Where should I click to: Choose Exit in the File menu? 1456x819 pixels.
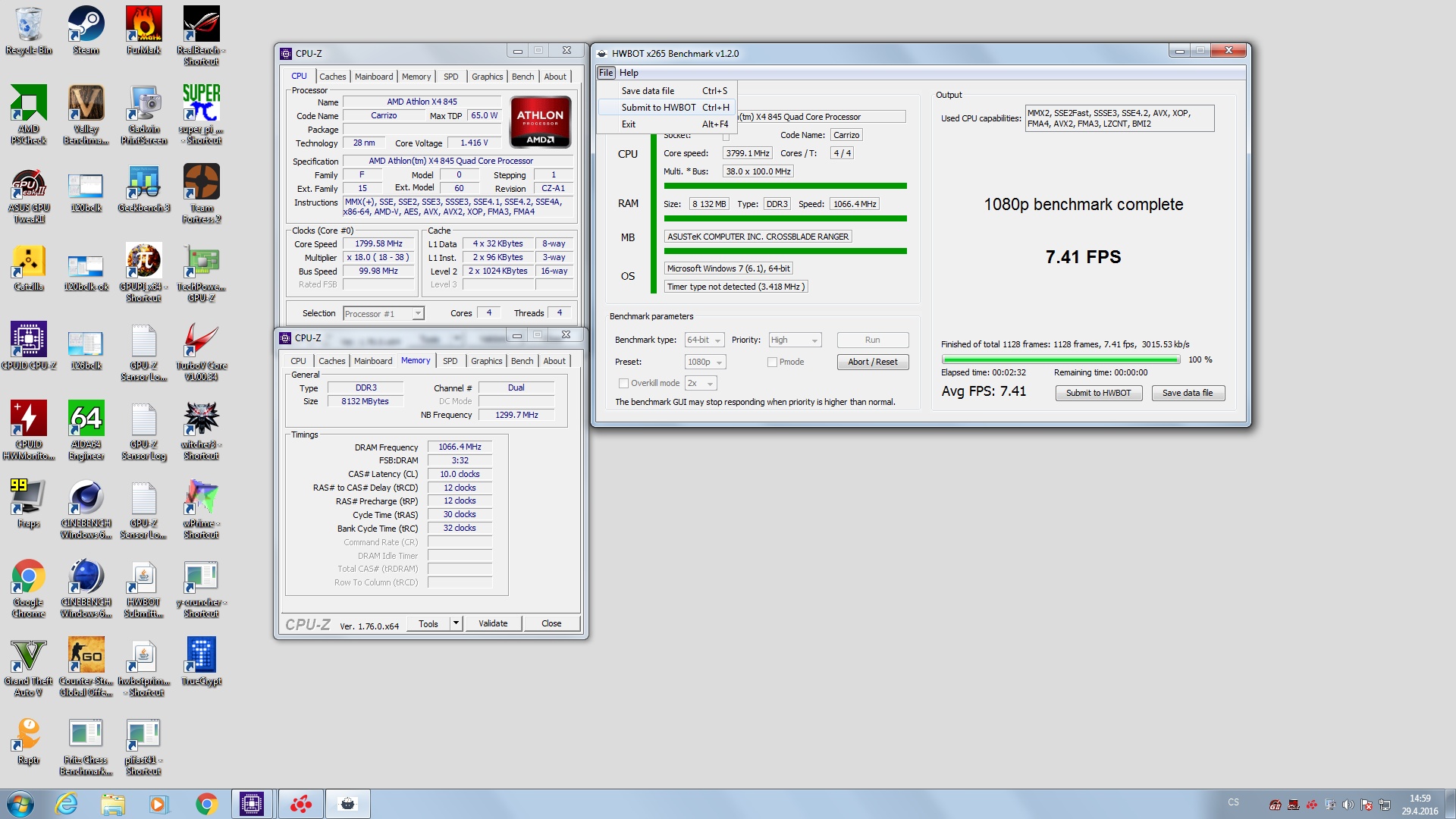[667, 124]
